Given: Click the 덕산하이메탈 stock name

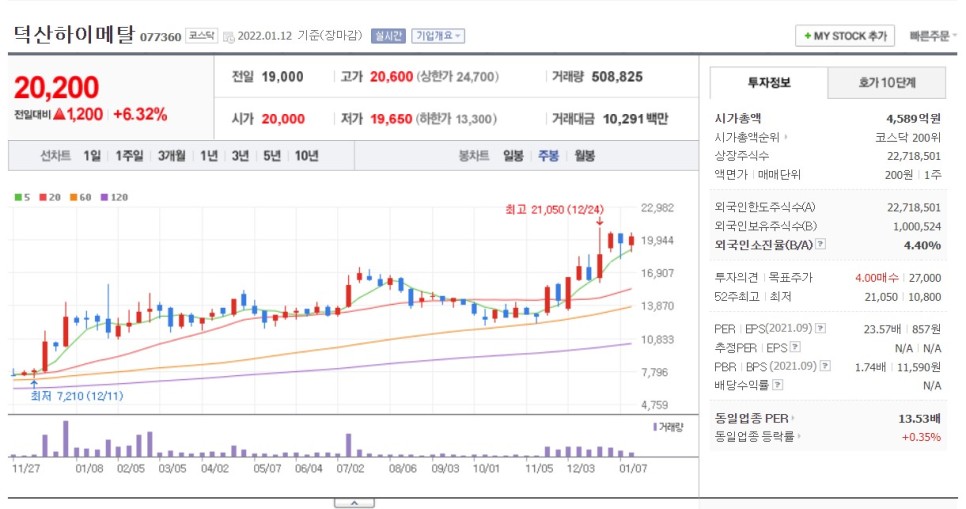Looking at the screenshot, I should [x=73, y=34].
